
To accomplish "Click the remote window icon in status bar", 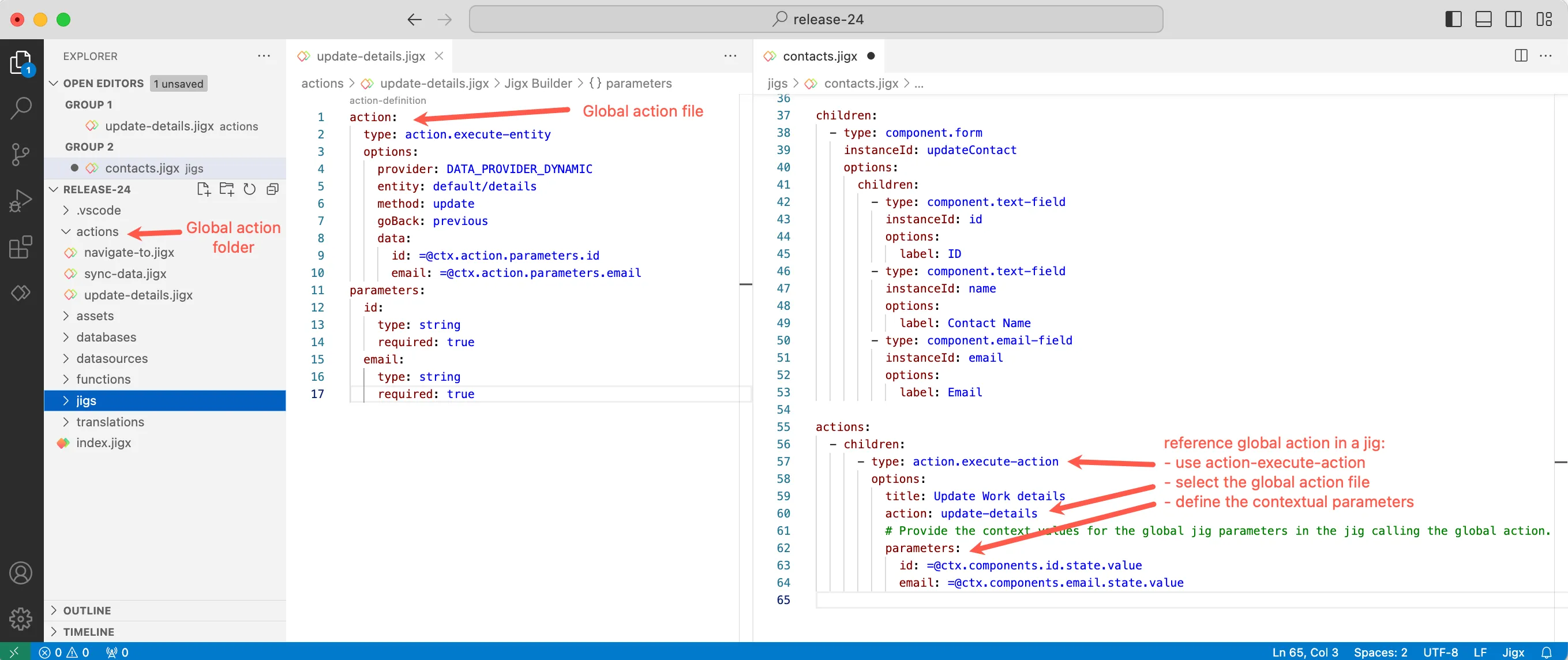I will point(14,652).
